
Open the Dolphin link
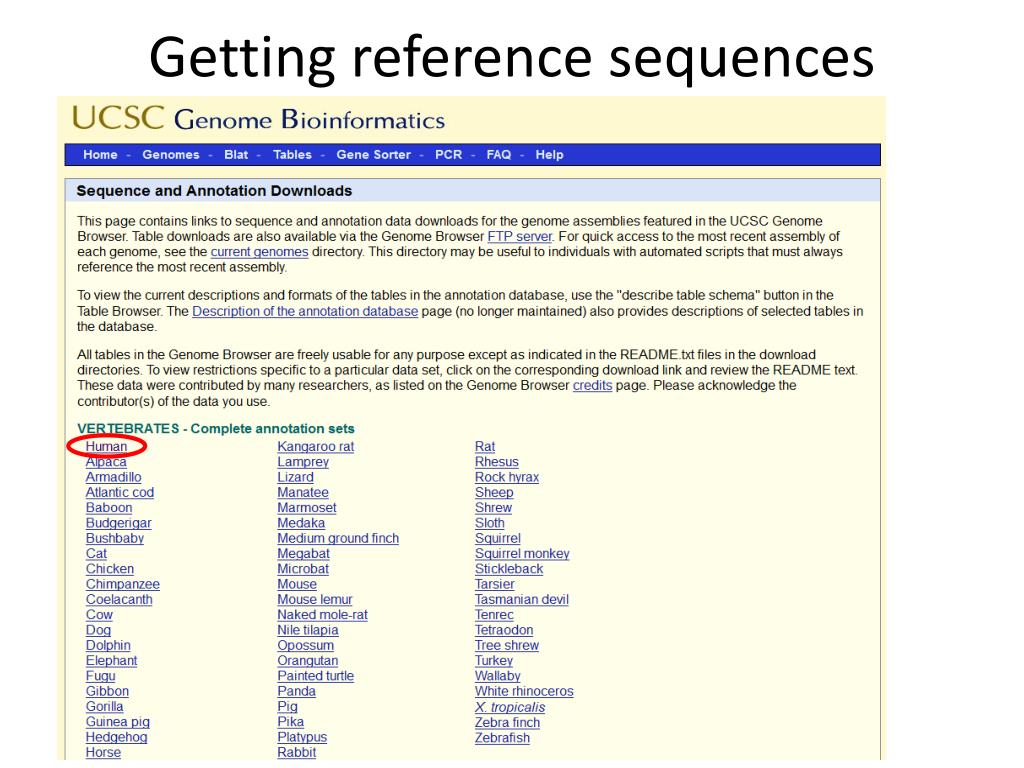tap(108, 646)
